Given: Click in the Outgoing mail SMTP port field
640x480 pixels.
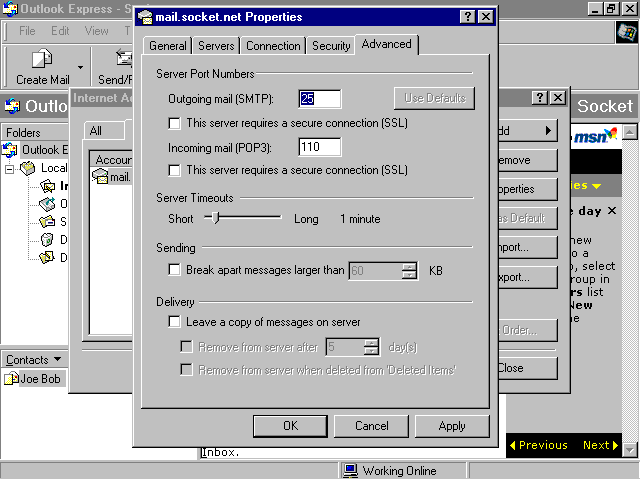Looking at the screenshot, I should click(320, 99).
